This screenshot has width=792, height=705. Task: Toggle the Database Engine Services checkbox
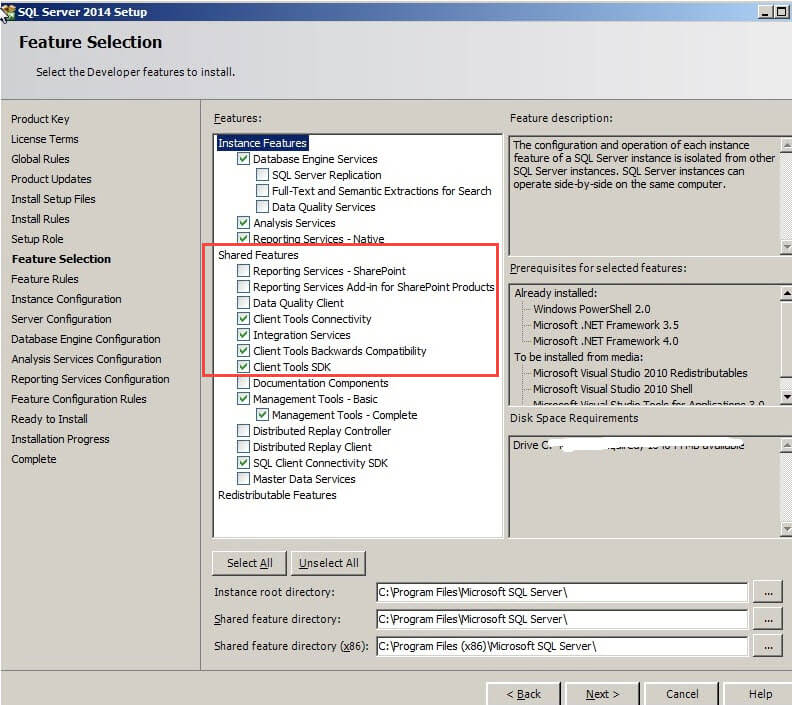click(x=243, y=159)
